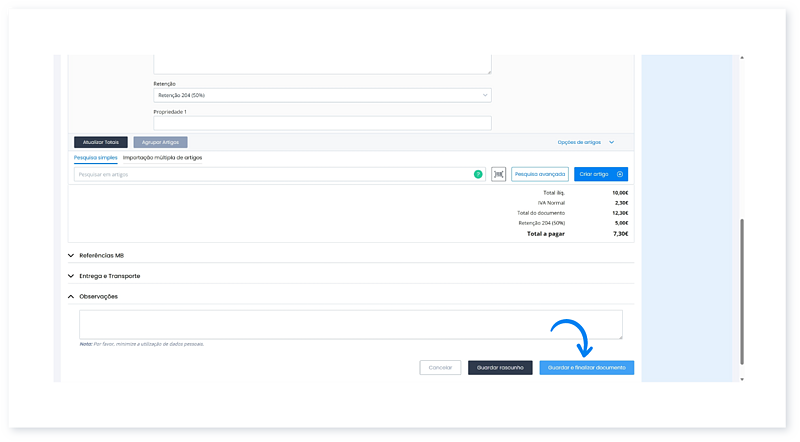Click the vertical page scrollbar thumb
The width and height of the screenshot is (800, 442).
(x=741, y=290)
